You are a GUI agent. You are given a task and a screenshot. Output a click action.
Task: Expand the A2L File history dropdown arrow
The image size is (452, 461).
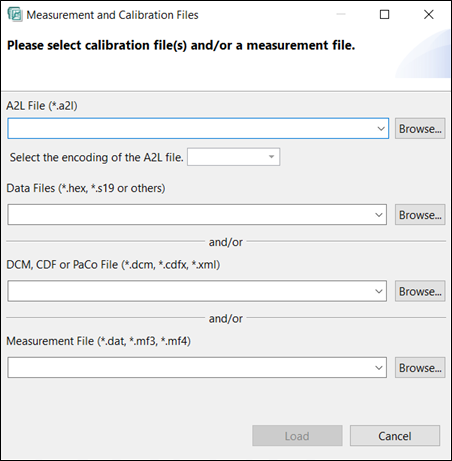381,128
